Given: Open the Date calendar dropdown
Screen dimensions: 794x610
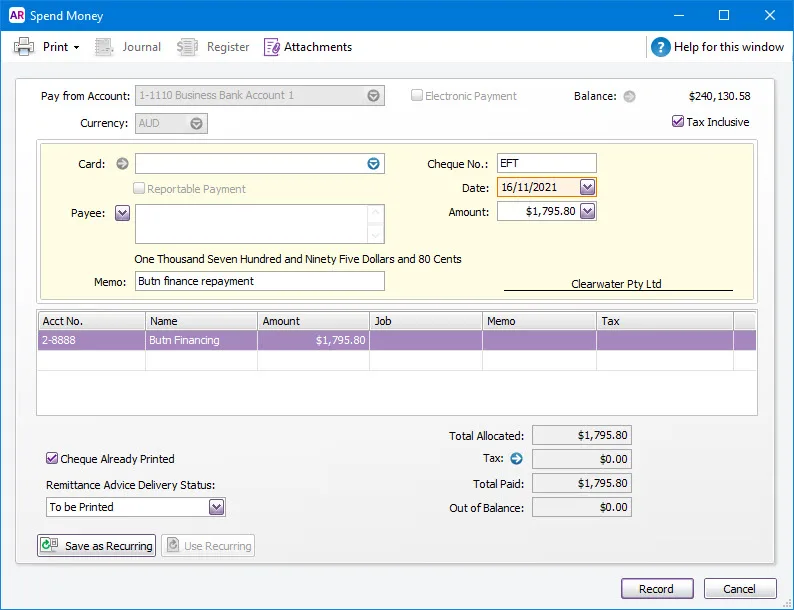Looking at the screenshot, I should [x=587, y=187].
